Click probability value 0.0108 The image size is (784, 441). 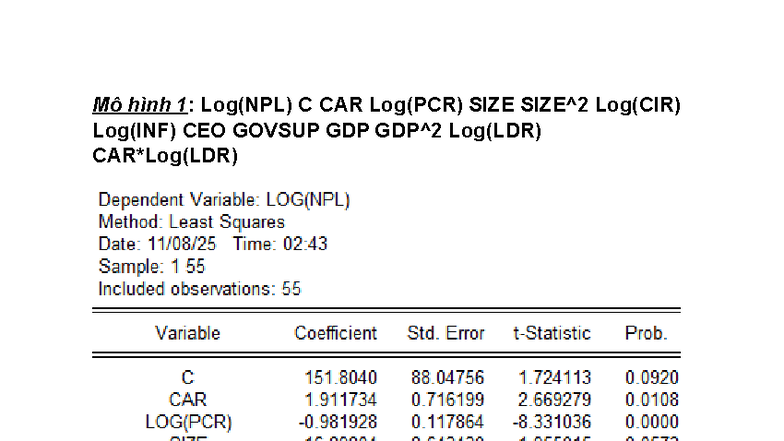pyautogui.click(x=652, y=400)
